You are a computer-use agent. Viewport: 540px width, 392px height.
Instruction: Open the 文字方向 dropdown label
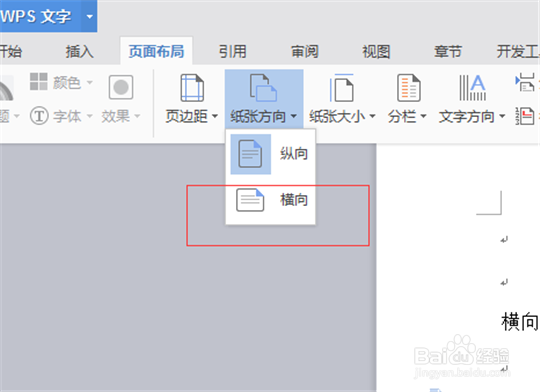[472, 116]
